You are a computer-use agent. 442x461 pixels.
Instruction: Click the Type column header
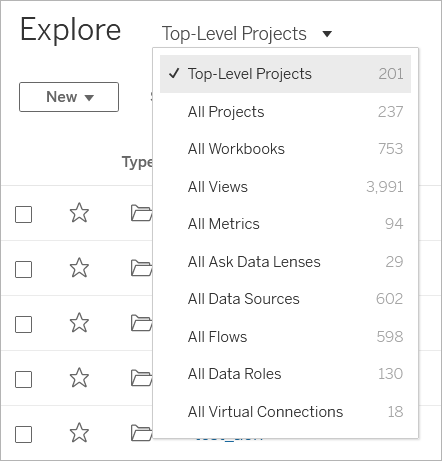[x=137, y=162]
